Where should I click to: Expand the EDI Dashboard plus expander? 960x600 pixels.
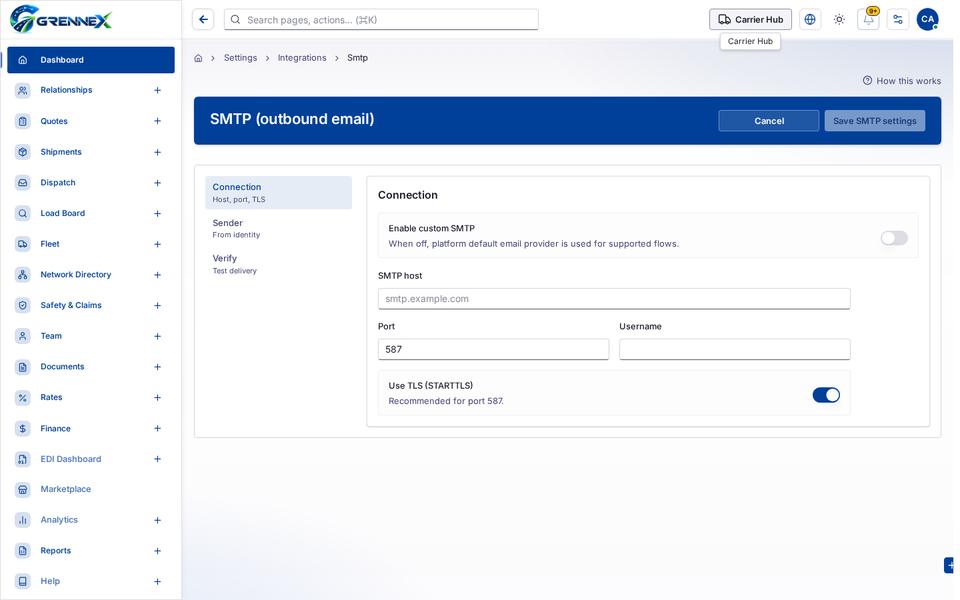point(157,459)
